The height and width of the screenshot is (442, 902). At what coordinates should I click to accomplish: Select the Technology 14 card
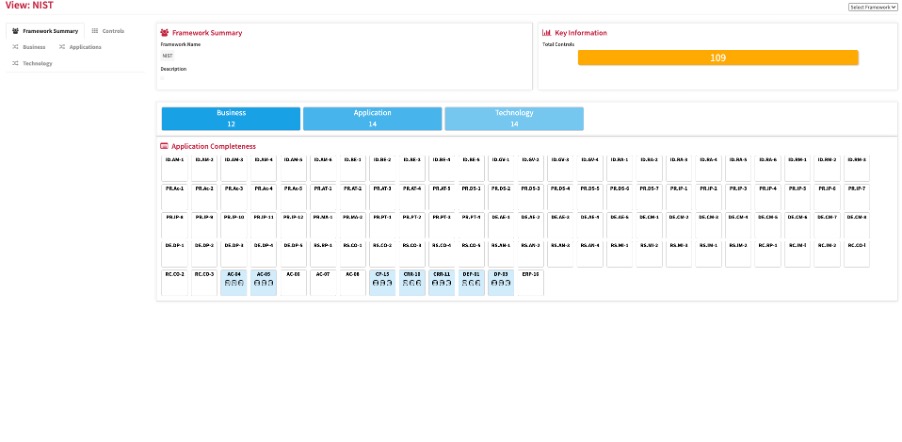tap(514, 119)
